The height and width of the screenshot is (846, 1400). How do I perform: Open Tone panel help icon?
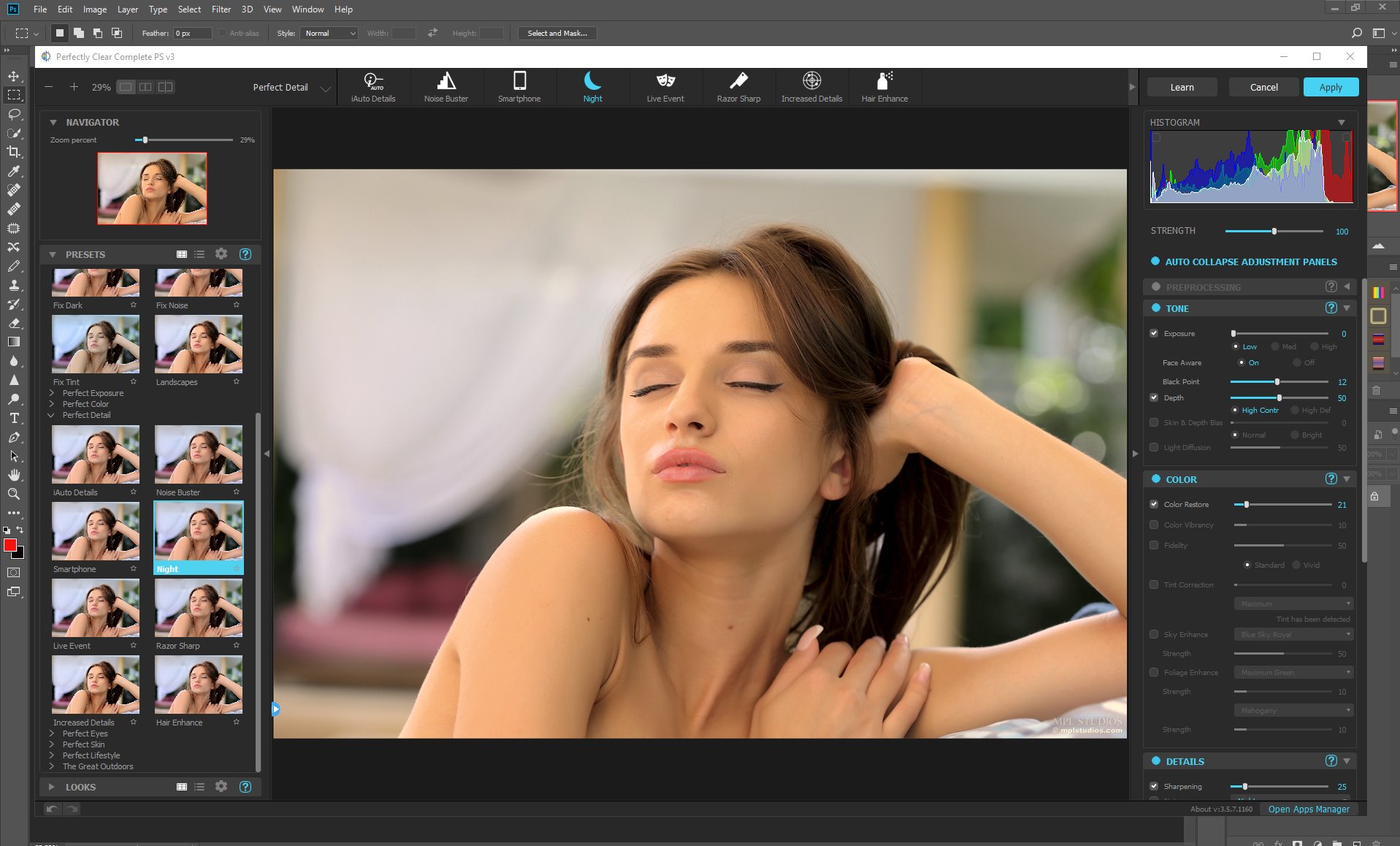[1331, 308]
